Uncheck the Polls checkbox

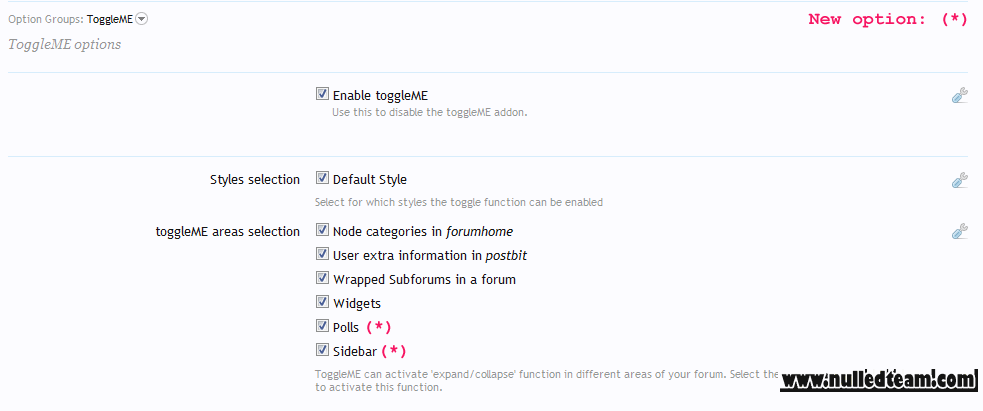[x=322, y=326]
